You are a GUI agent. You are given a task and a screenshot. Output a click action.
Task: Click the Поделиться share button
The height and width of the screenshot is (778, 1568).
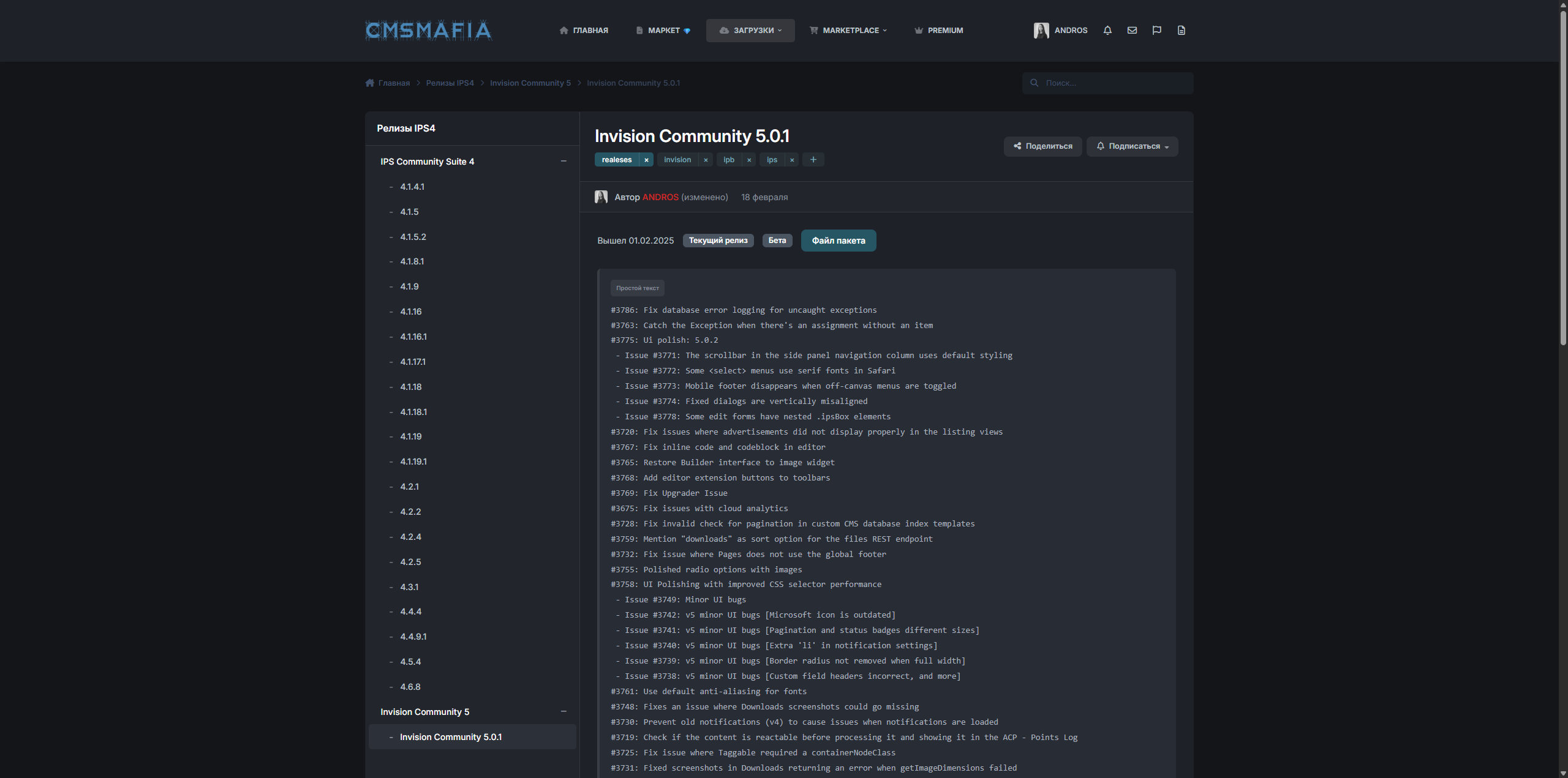[x=1042, y=146]
